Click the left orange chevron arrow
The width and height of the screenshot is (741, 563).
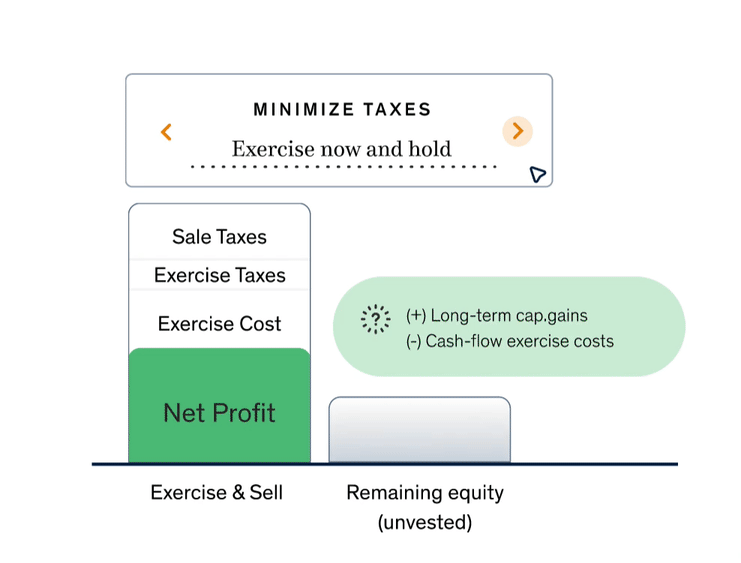pos(166,132)
